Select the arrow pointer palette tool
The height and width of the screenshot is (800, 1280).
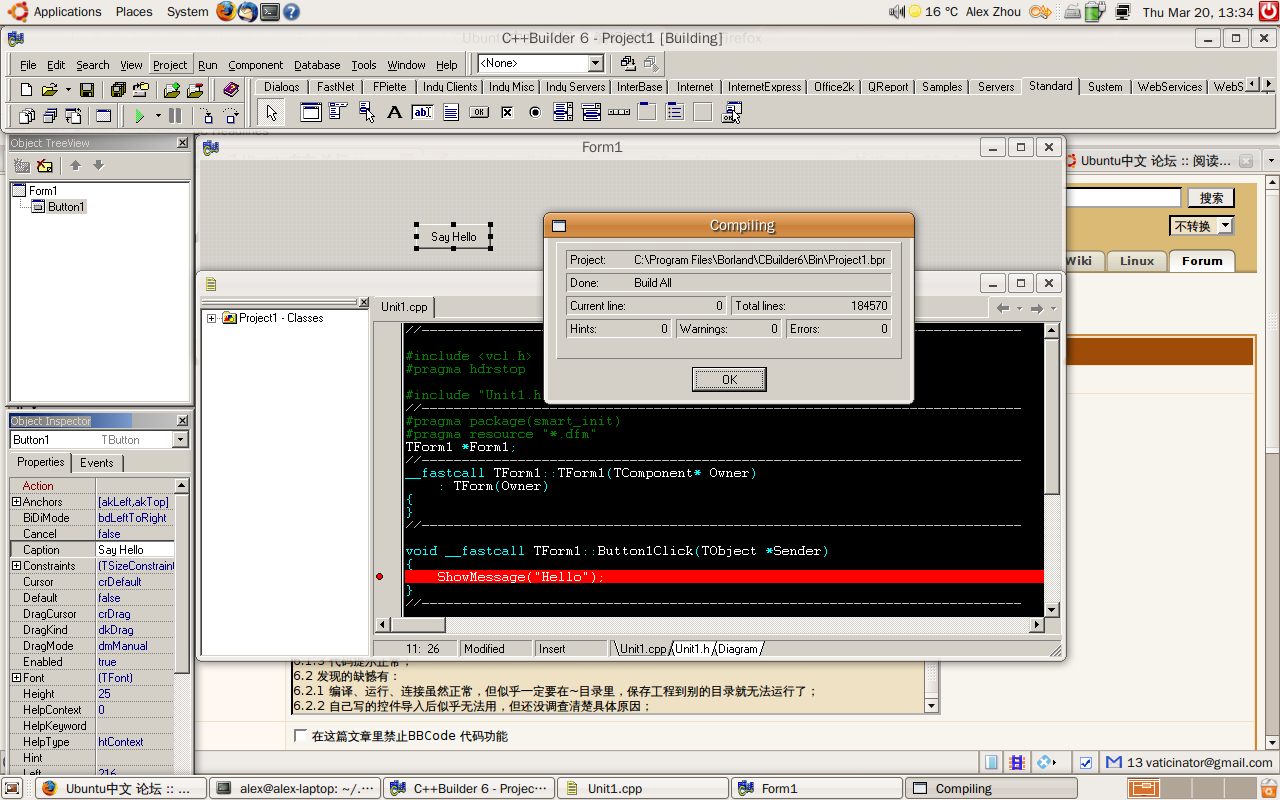coord(272,113)
